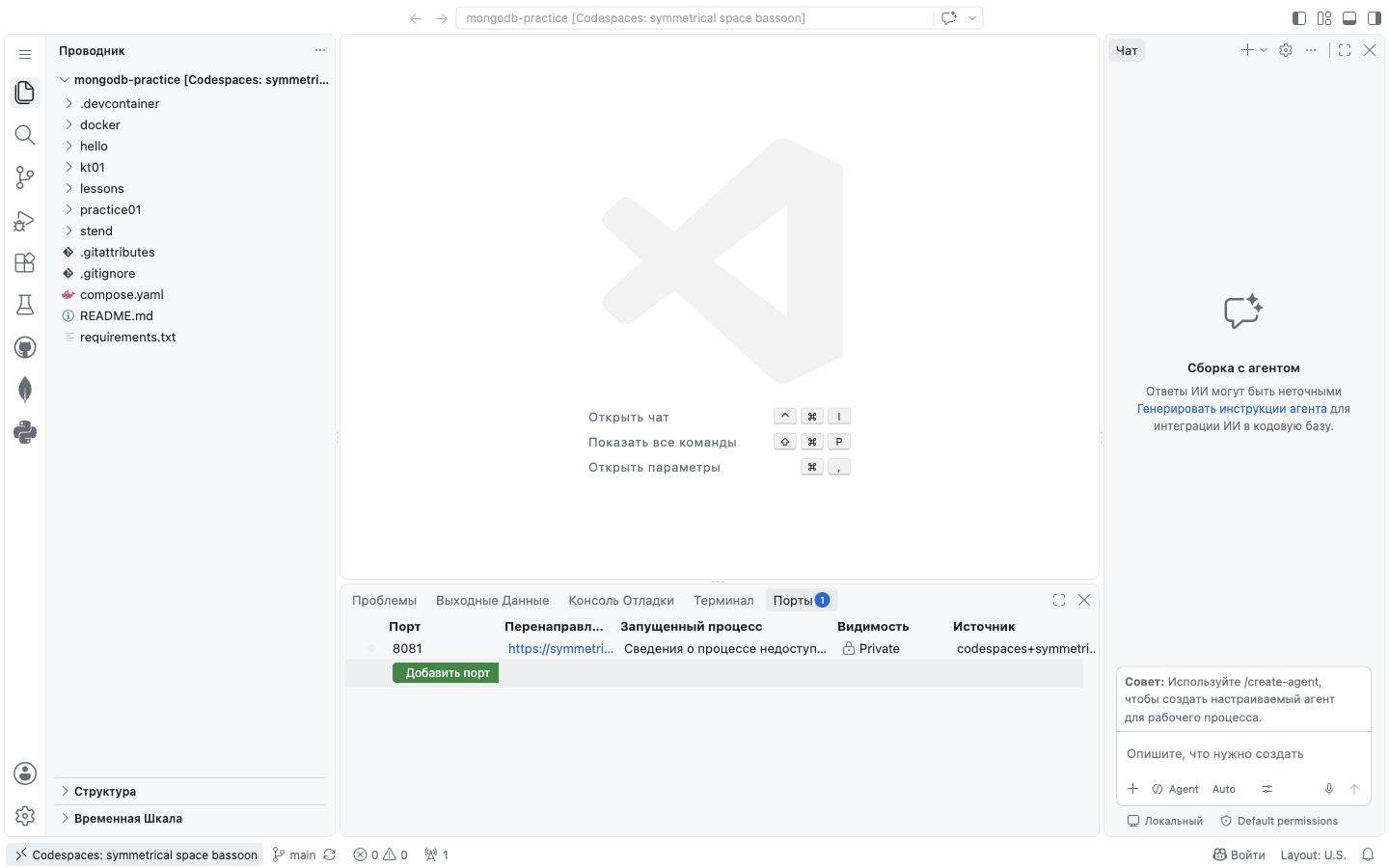
Task: Toggle the bottom panel layout button
Action: [x=1349, y=18]
